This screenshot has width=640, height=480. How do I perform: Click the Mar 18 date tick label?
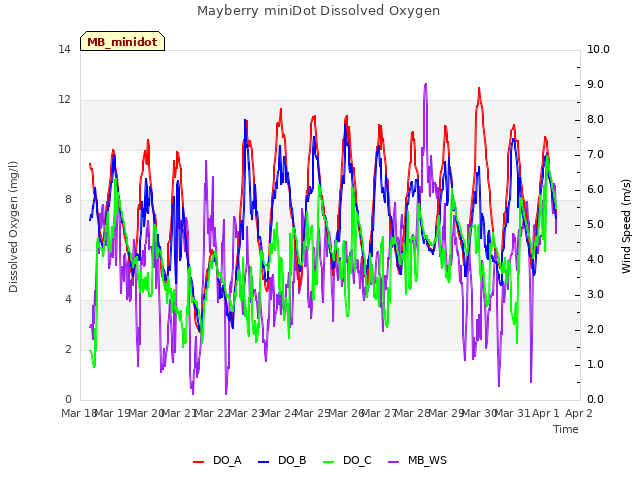click(78, 413)
